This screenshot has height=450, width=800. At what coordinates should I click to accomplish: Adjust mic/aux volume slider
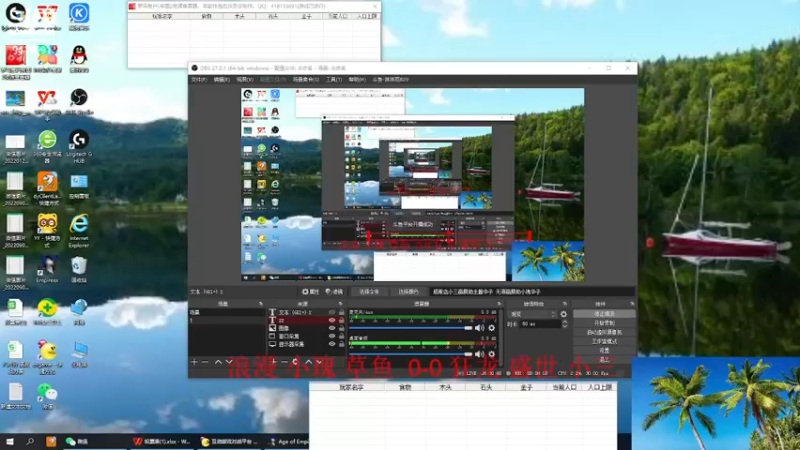click(x=410, y=328)
